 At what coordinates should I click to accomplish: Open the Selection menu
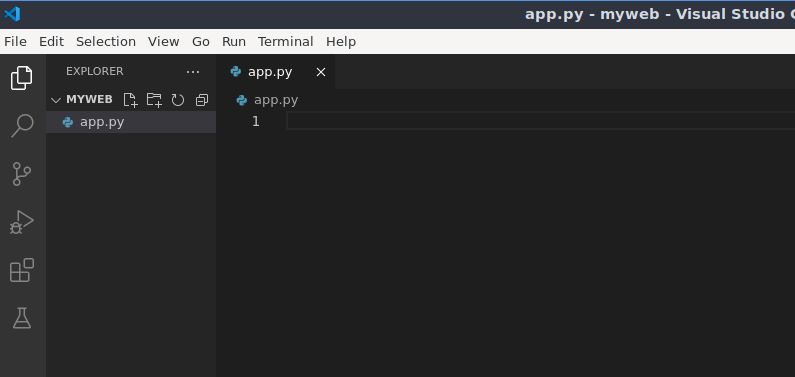(x=106, y=42)
